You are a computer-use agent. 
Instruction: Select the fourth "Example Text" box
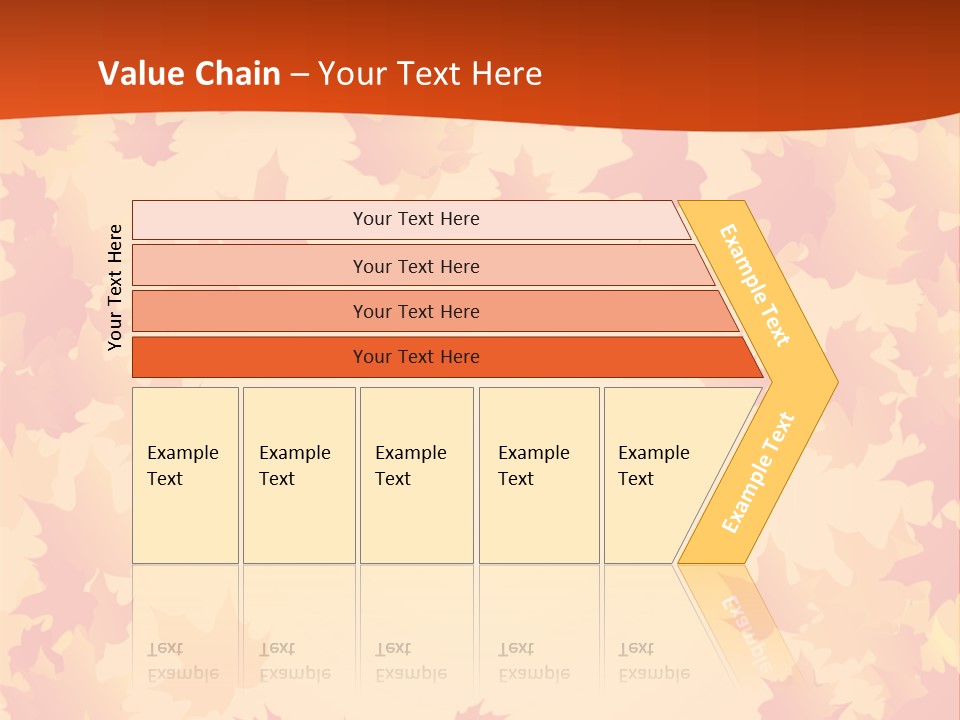538,475
